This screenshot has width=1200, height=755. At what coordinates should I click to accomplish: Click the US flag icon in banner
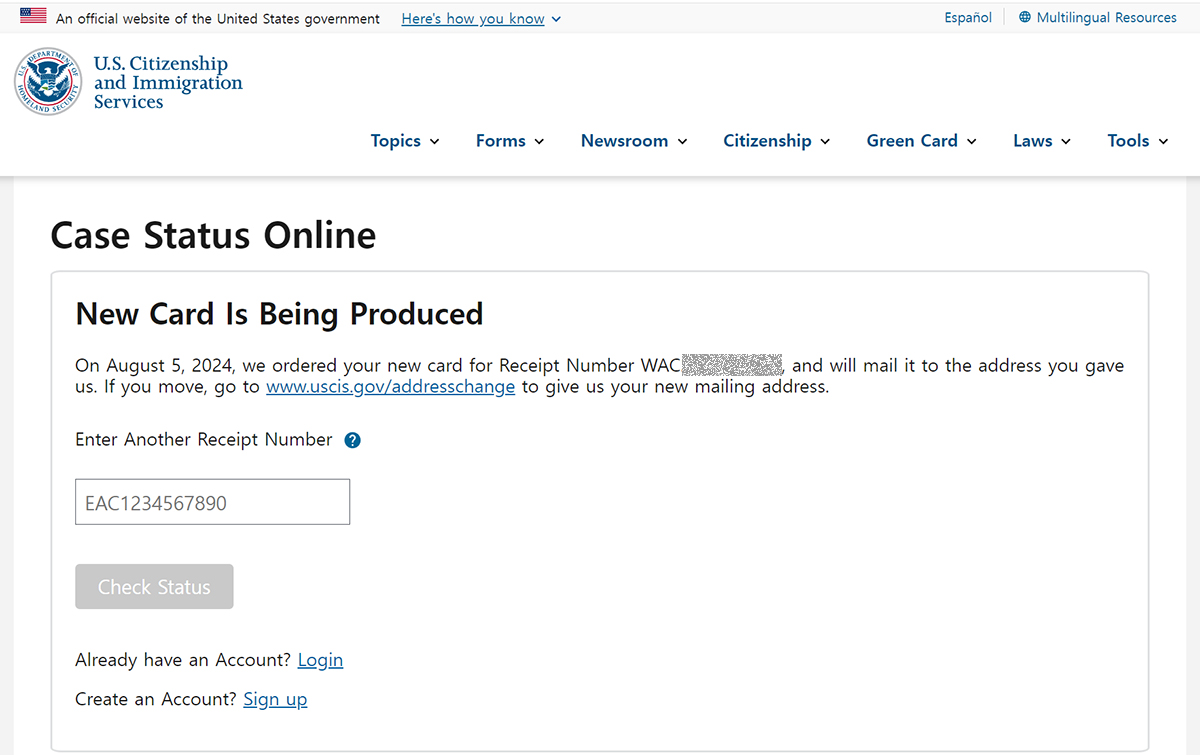tap(33, 16)
